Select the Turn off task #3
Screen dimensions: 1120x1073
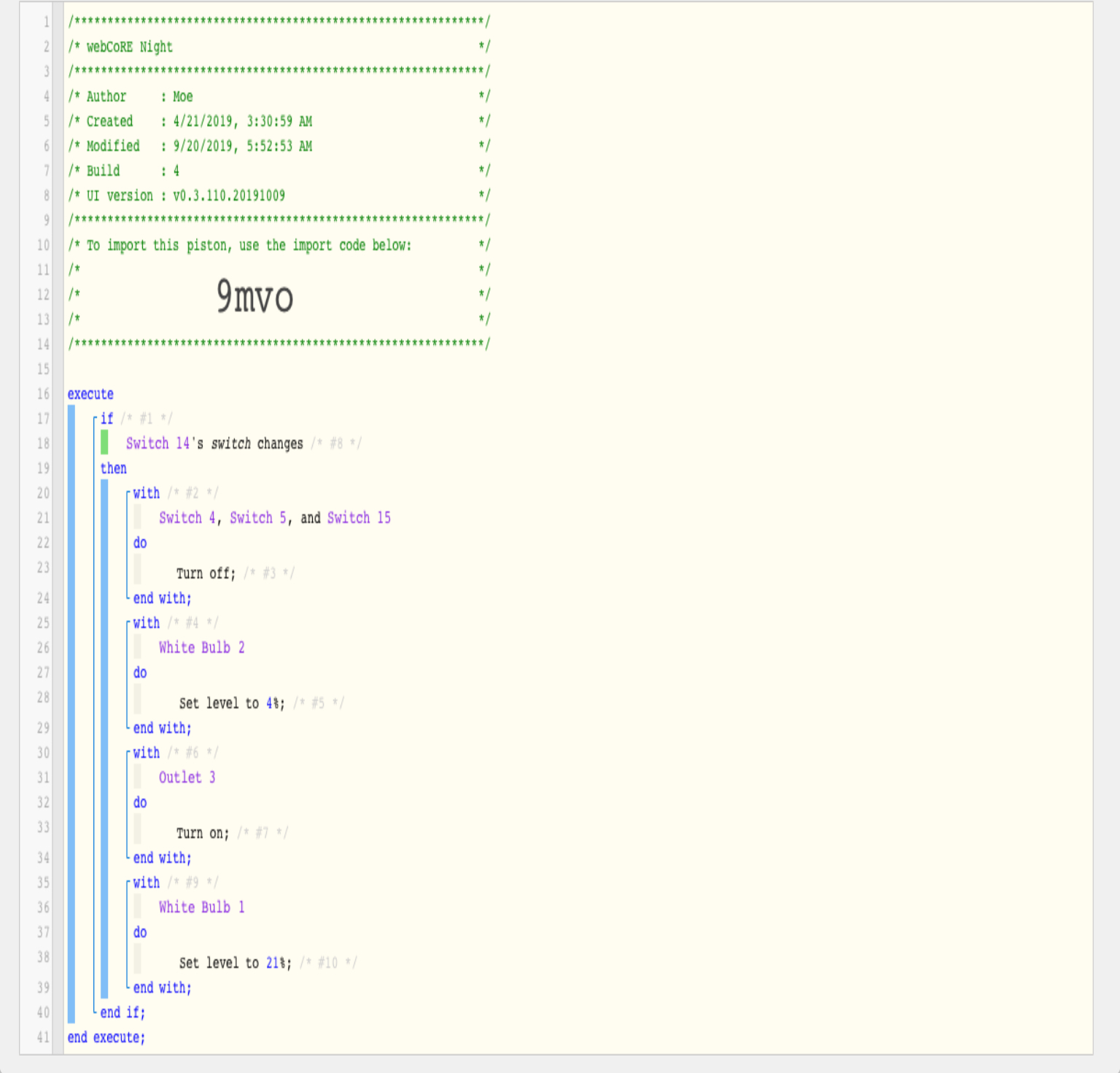pos(206,573)
